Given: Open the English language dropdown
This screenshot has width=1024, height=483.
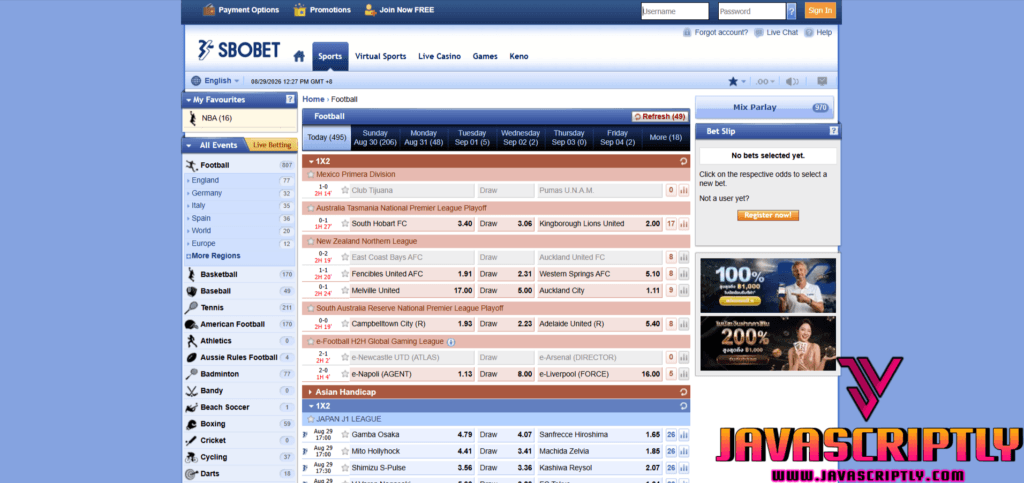Looking at the screenshot, I should pos(216,81).
